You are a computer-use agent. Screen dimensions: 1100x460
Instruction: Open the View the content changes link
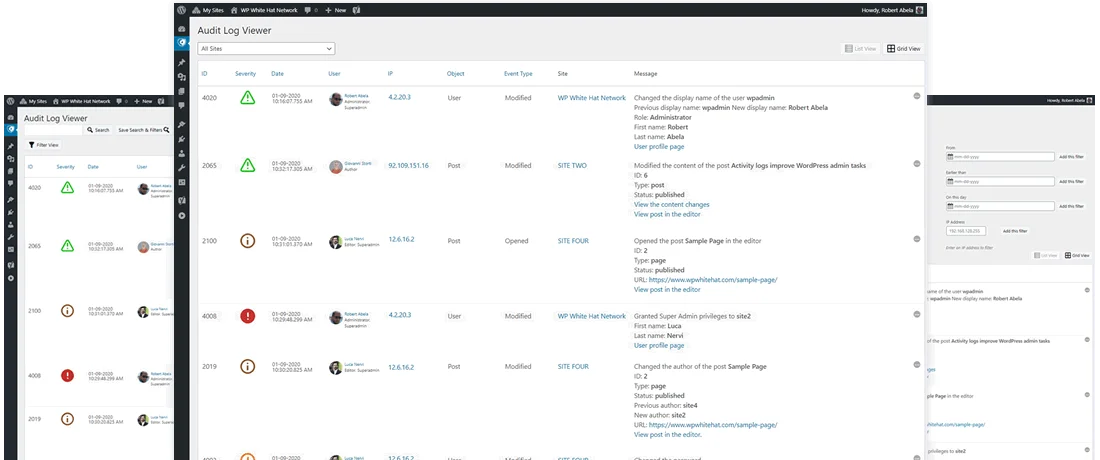coord(671,204)
